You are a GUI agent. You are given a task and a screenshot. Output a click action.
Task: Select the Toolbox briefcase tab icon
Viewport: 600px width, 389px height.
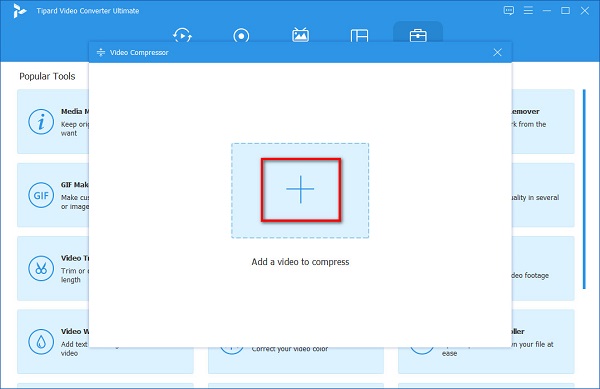click(418, 36)
